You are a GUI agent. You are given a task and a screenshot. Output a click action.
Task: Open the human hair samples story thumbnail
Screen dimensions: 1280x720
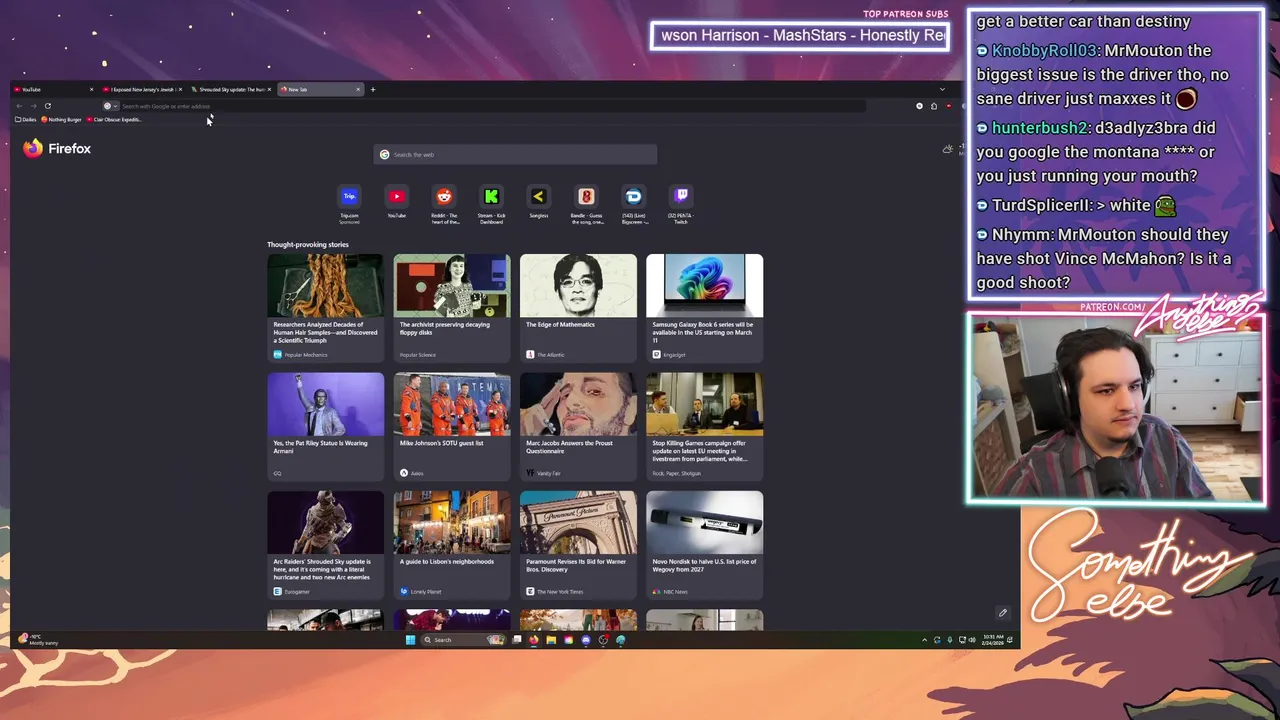pos(325,285)
